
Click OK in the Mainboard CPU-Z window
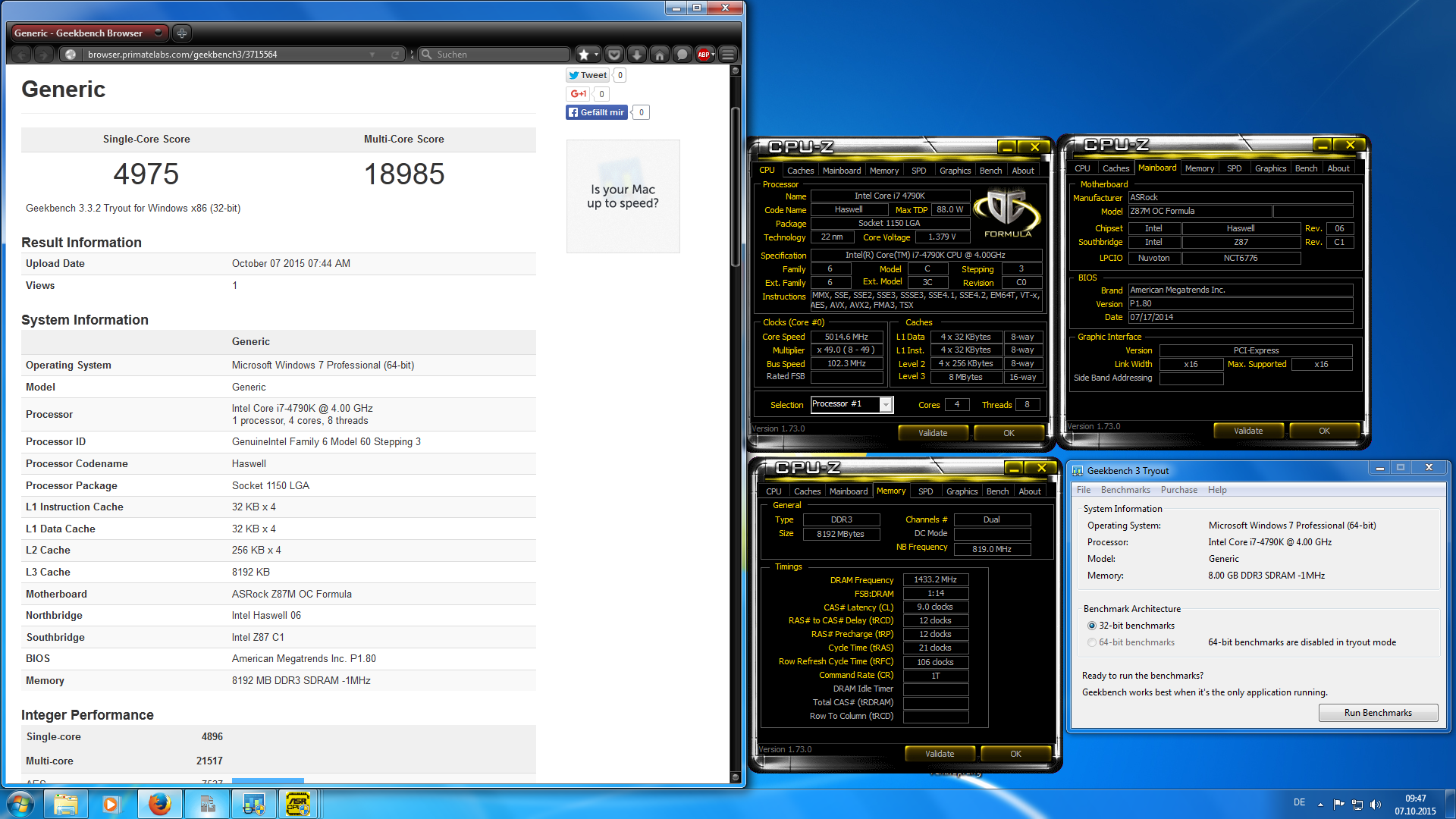(x=1324, y=431)
